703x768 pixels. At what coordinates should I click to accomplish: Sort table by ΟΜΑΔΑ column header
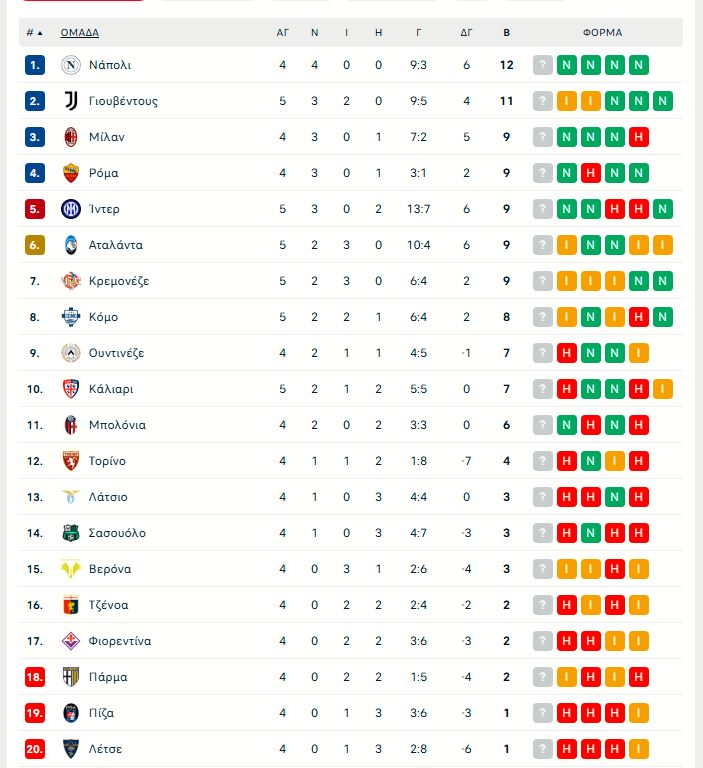pos(80,32)
